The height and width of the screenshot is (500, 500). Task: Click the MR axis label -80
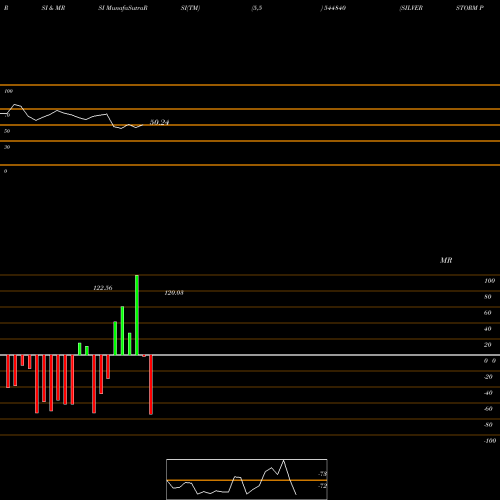click(x=488, y=425)
